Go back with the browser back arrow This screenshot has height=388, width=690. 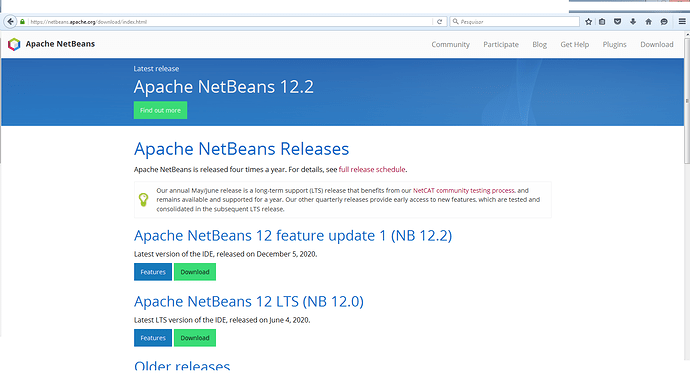tap(11, 21)
